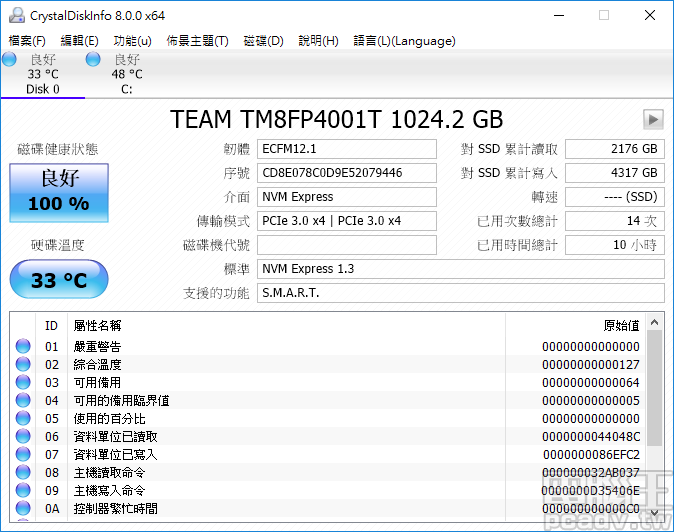Screen dimensions: 674x532
Task: Click the serial number field CD8E078C0D9E52079446
Action: pos(347,173)
